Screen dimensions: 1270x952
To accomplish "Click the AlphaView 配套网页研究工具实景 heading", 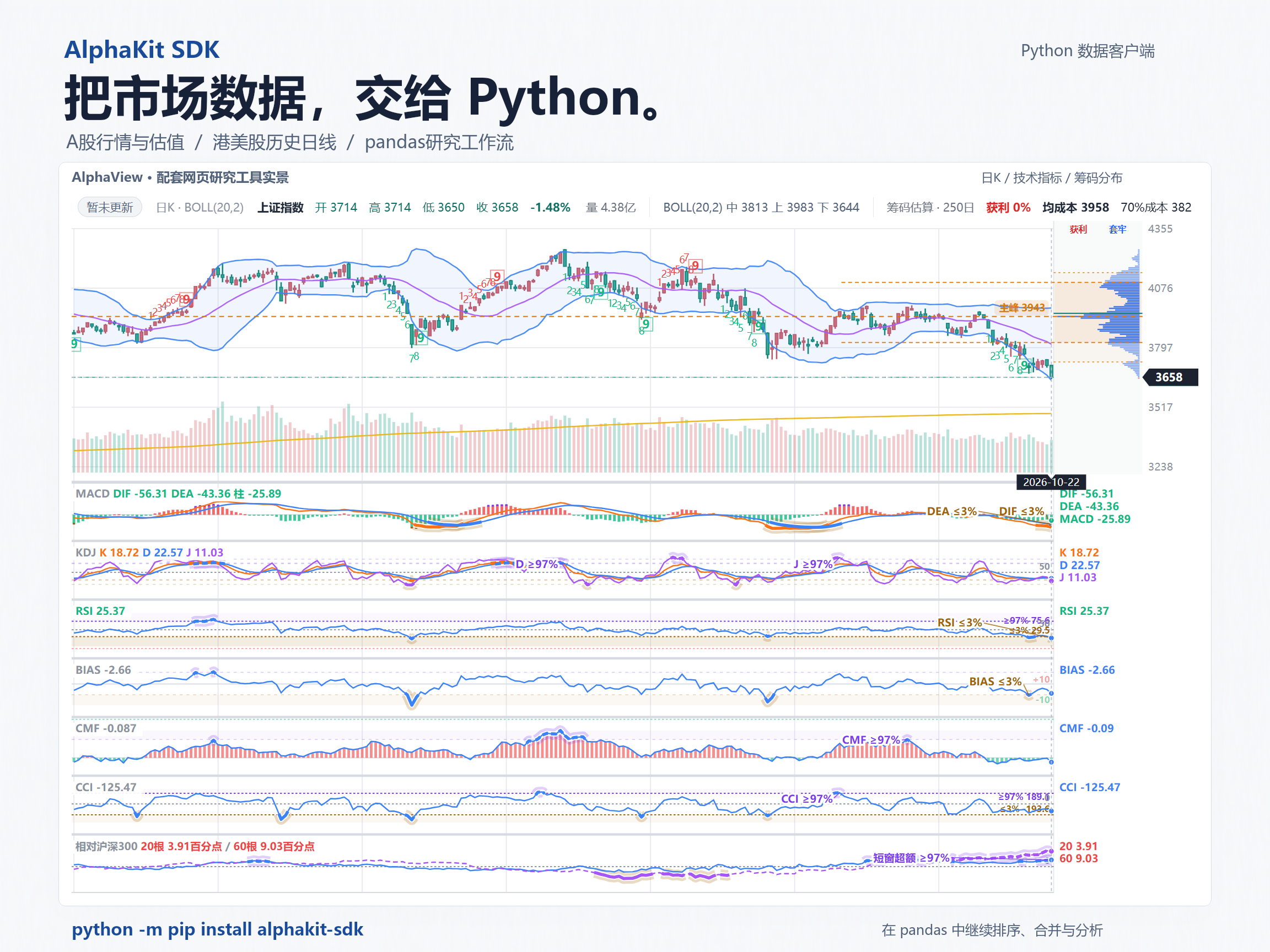I will point(180,177).
